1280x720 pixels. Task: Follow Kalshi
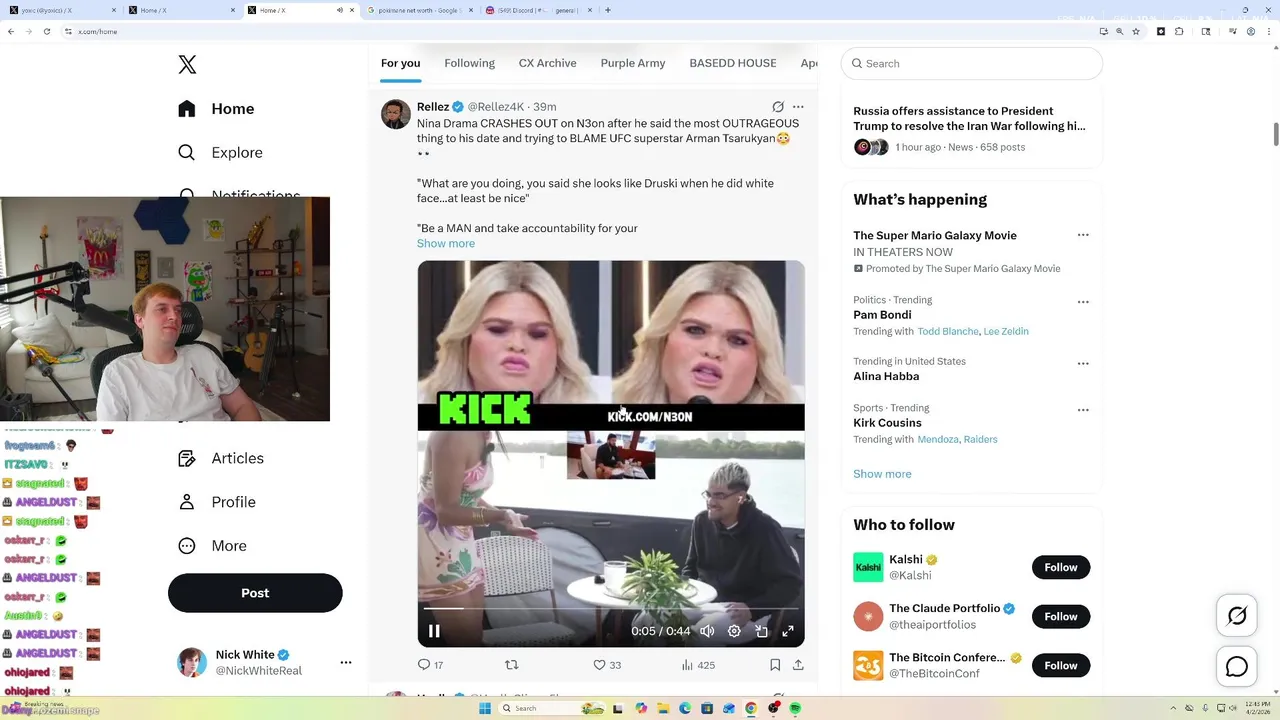point(1061,567)
